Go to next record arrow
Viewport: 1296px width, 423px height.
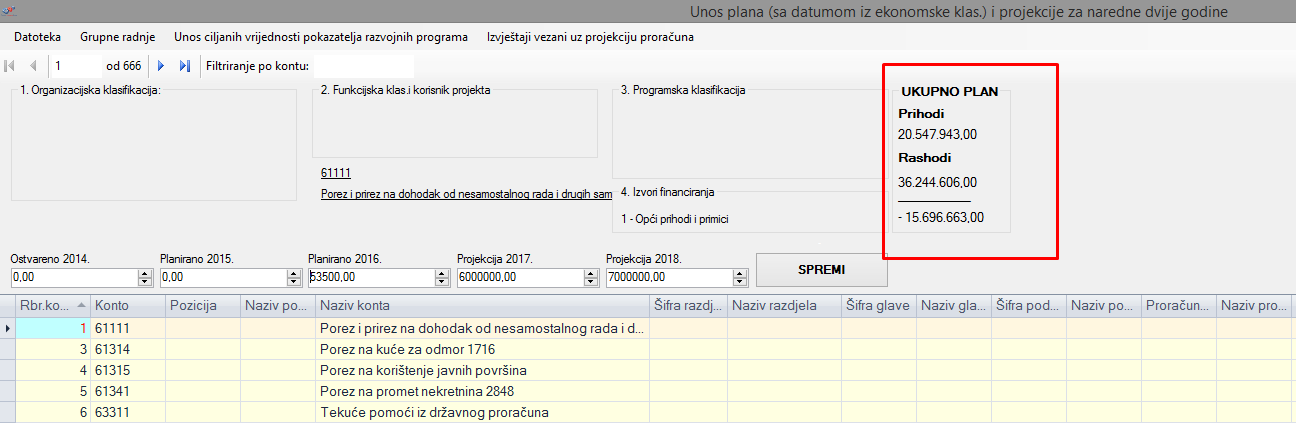[x=160, y=66]
